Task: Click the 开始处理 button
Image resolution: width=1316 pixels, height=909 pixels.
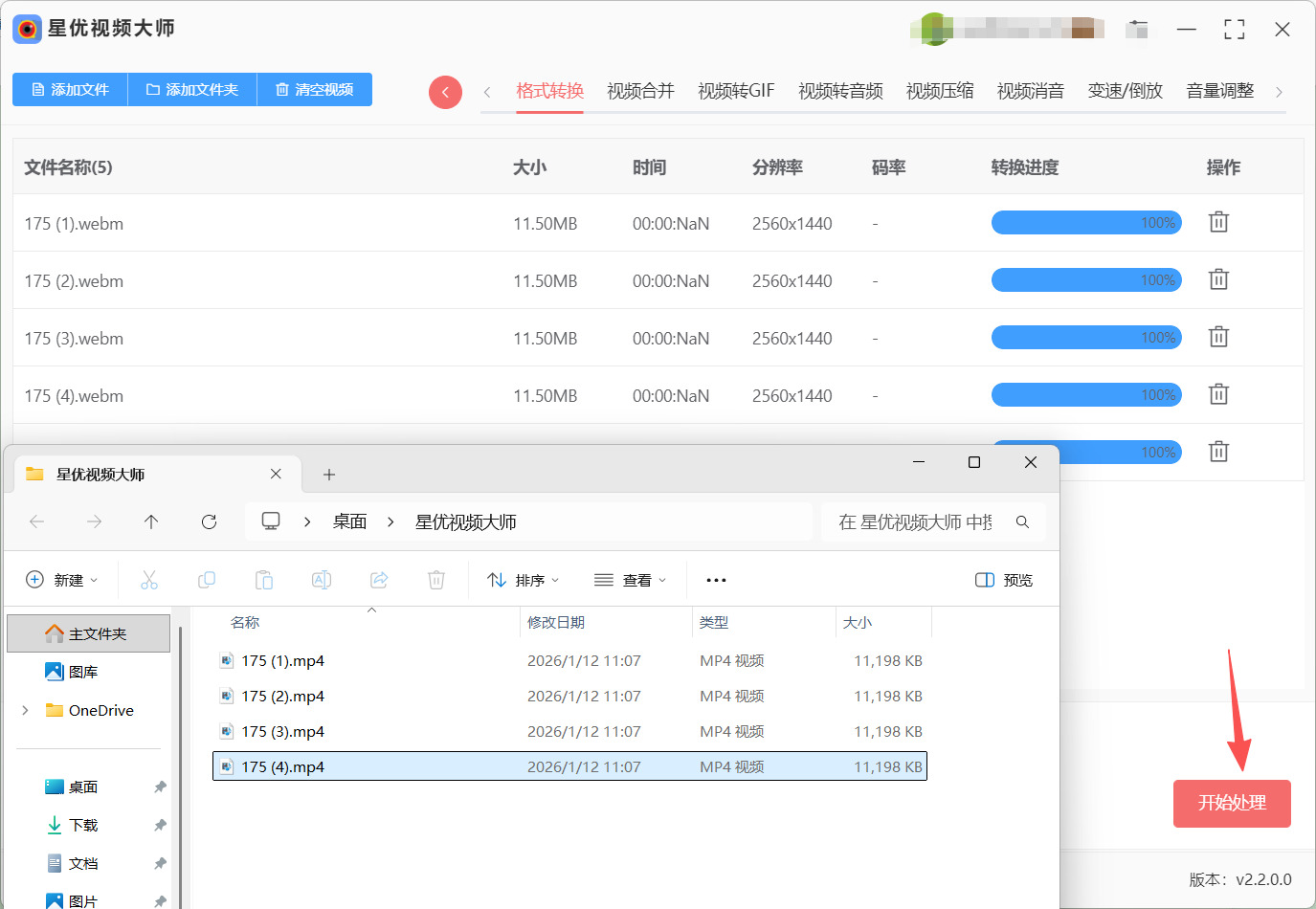Action: tap(1232, 803)
